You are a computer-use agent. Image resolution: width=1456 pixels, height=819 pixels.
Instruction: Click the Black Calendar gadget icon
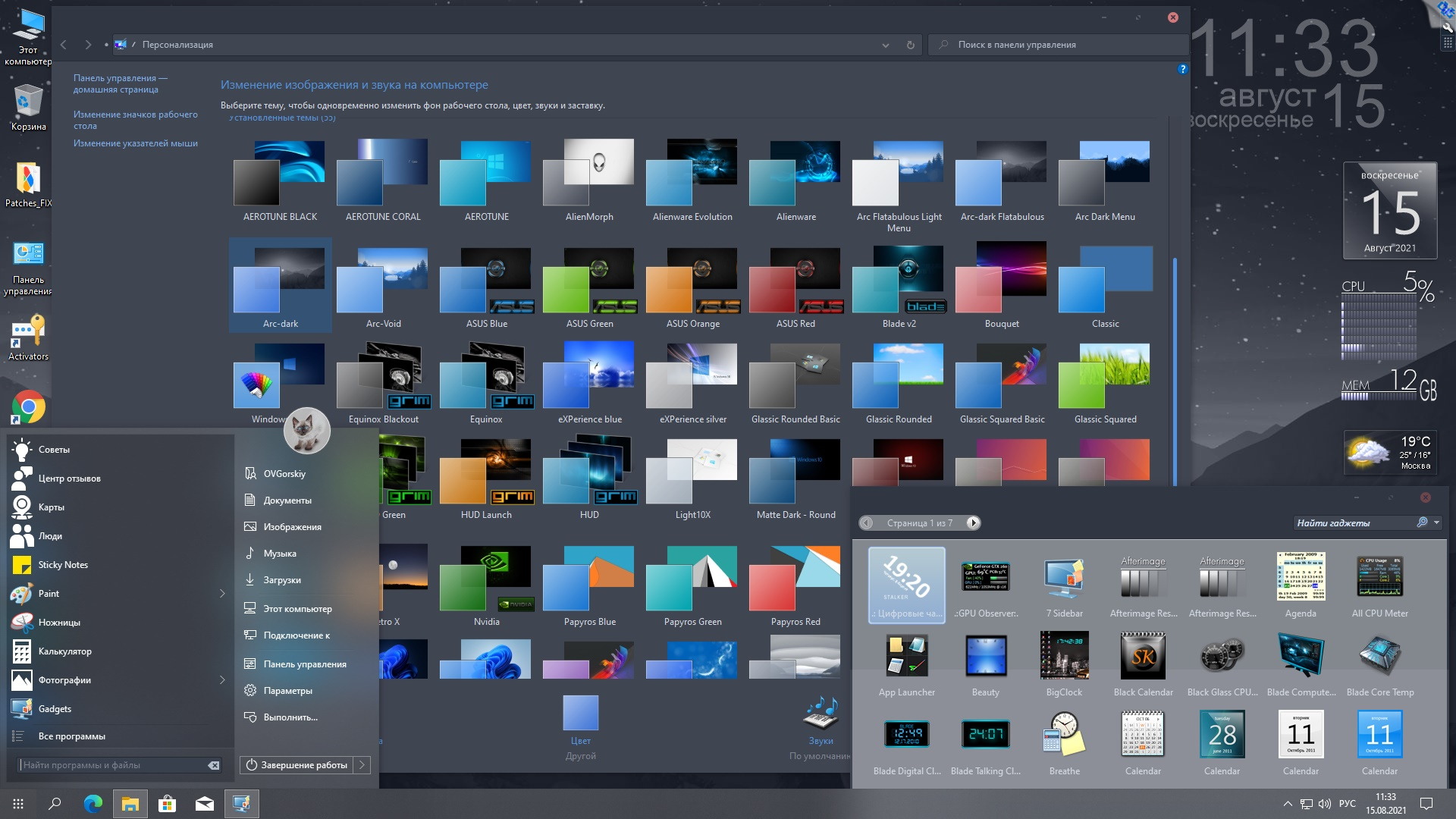(1143, 657)
